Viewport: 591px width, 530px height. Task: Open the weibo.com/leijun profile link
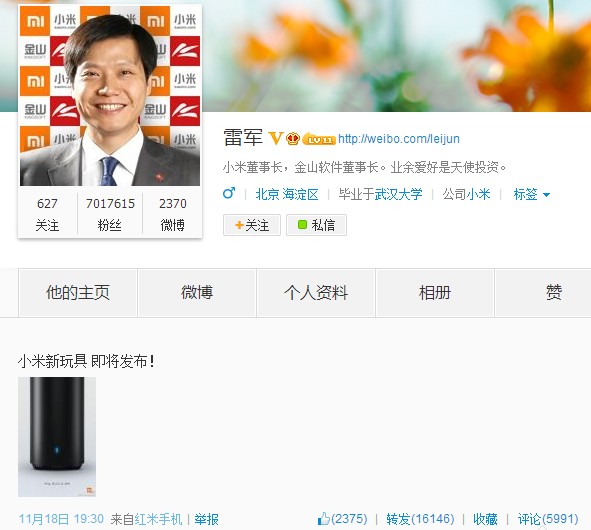pyautogui.click(x=399, y=139)
